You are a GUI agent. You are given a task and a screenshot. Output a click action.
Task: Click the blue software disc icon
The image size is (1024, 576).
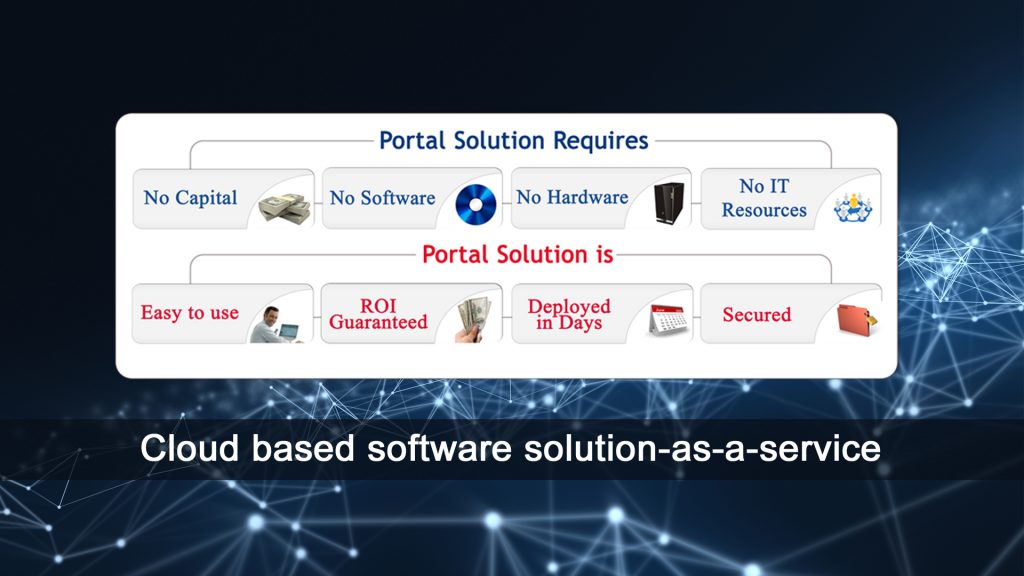[475, 205]
